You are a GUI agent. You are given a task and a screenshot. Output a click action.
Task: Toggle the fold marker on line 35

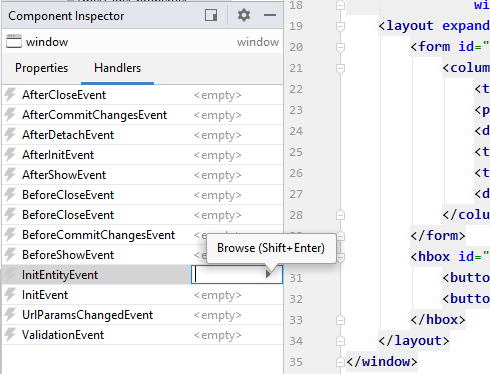tap(340, 362)
